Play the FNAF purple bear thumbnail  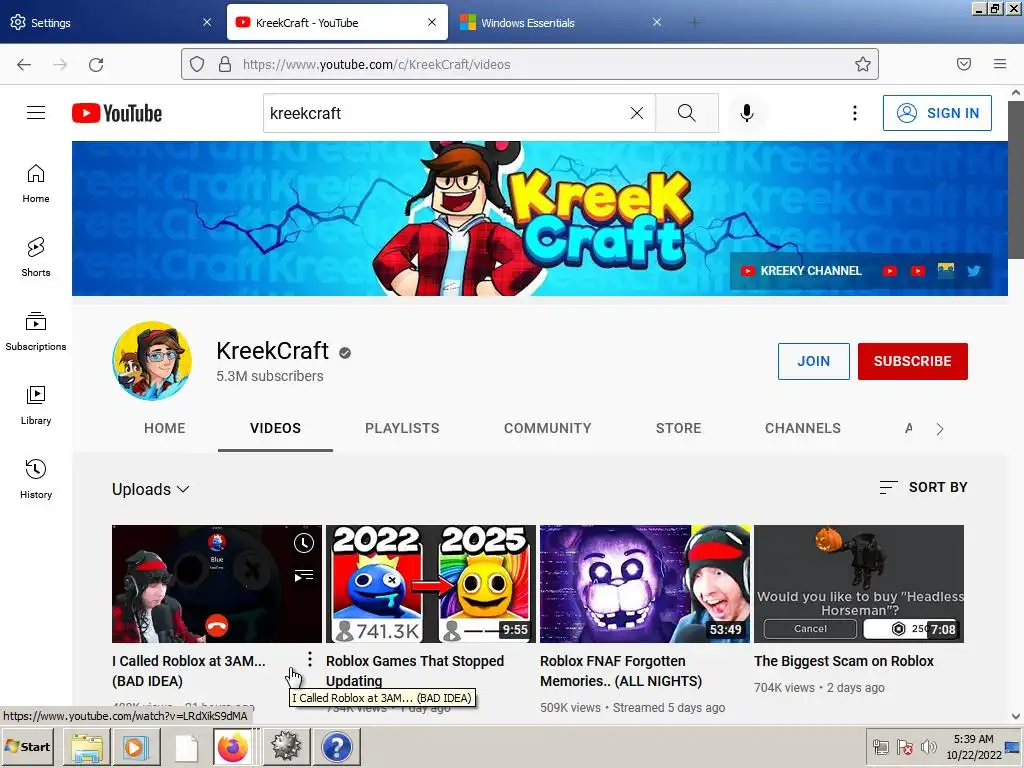tap(645, 584)
